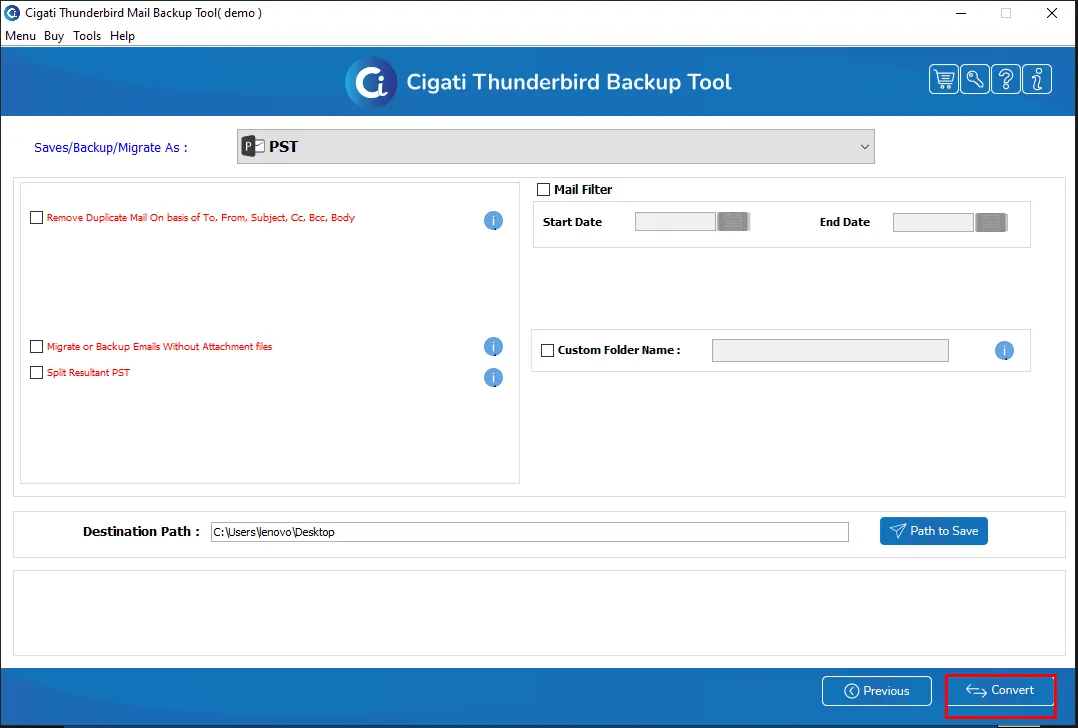The width and height of the screenshot is (1078, 728).
Task: Click the Saves/Backup/Migrate As label
Action: click(111, 147)
